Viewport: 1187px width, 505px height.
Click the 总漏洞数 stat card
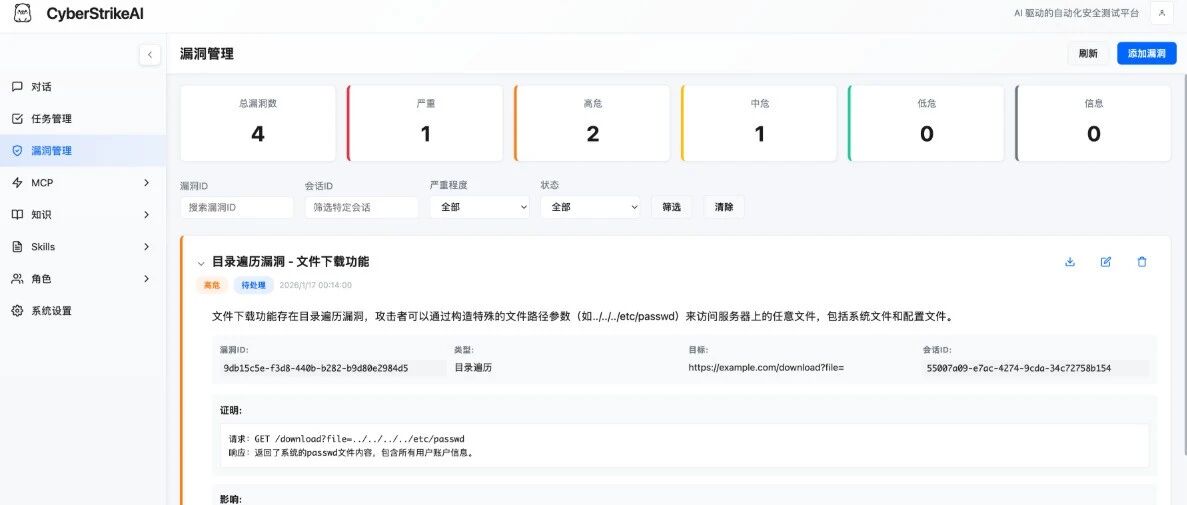257,123
